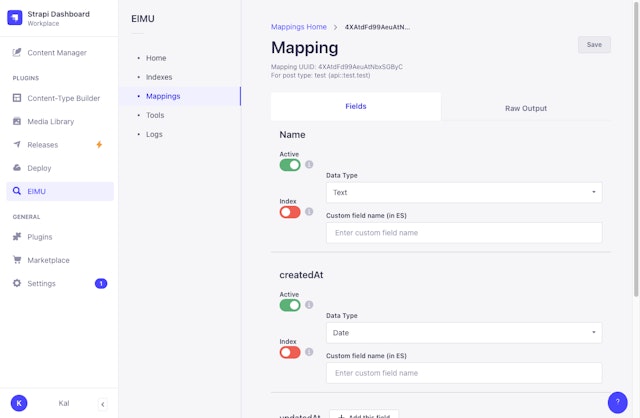Click the Name custom field name input
640x418 pixels.
click(464, 233)
